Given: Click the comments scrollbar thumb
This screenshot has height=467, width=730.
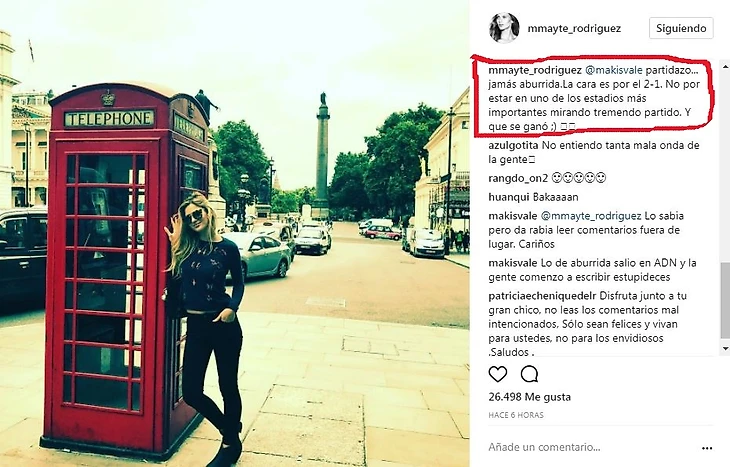Looking at the screenshot, I should click(x=725, y=300).
